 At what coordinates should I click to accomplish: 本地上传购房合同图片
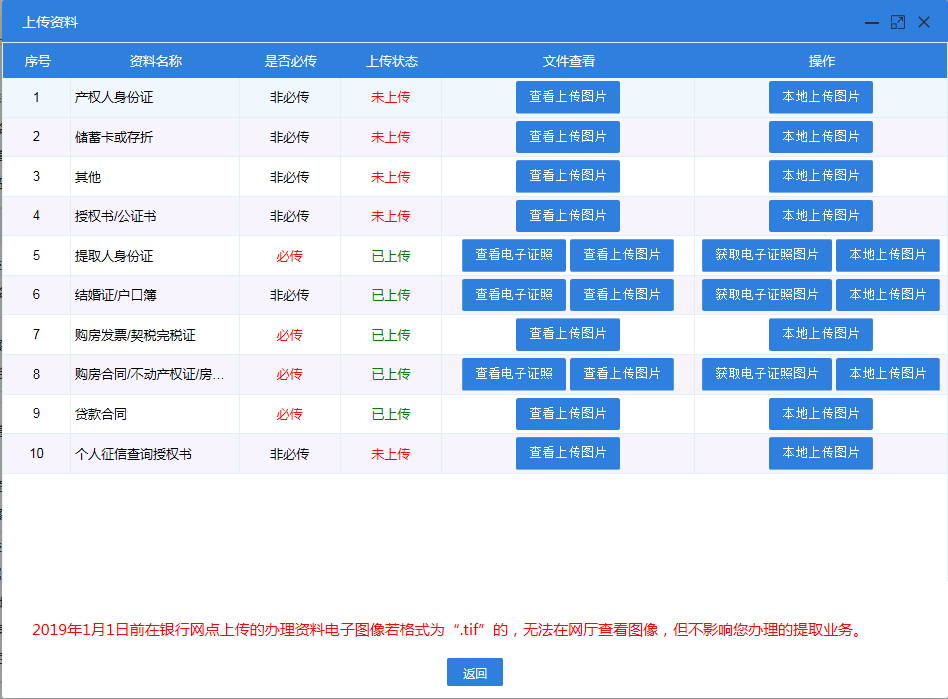pos(887,374)
